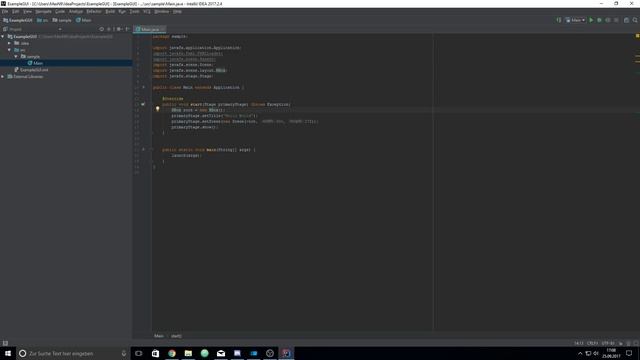This screenshot has height=360, width=640.
Task: Select the Main.java editor tab
Action: [x=150, y=29]
